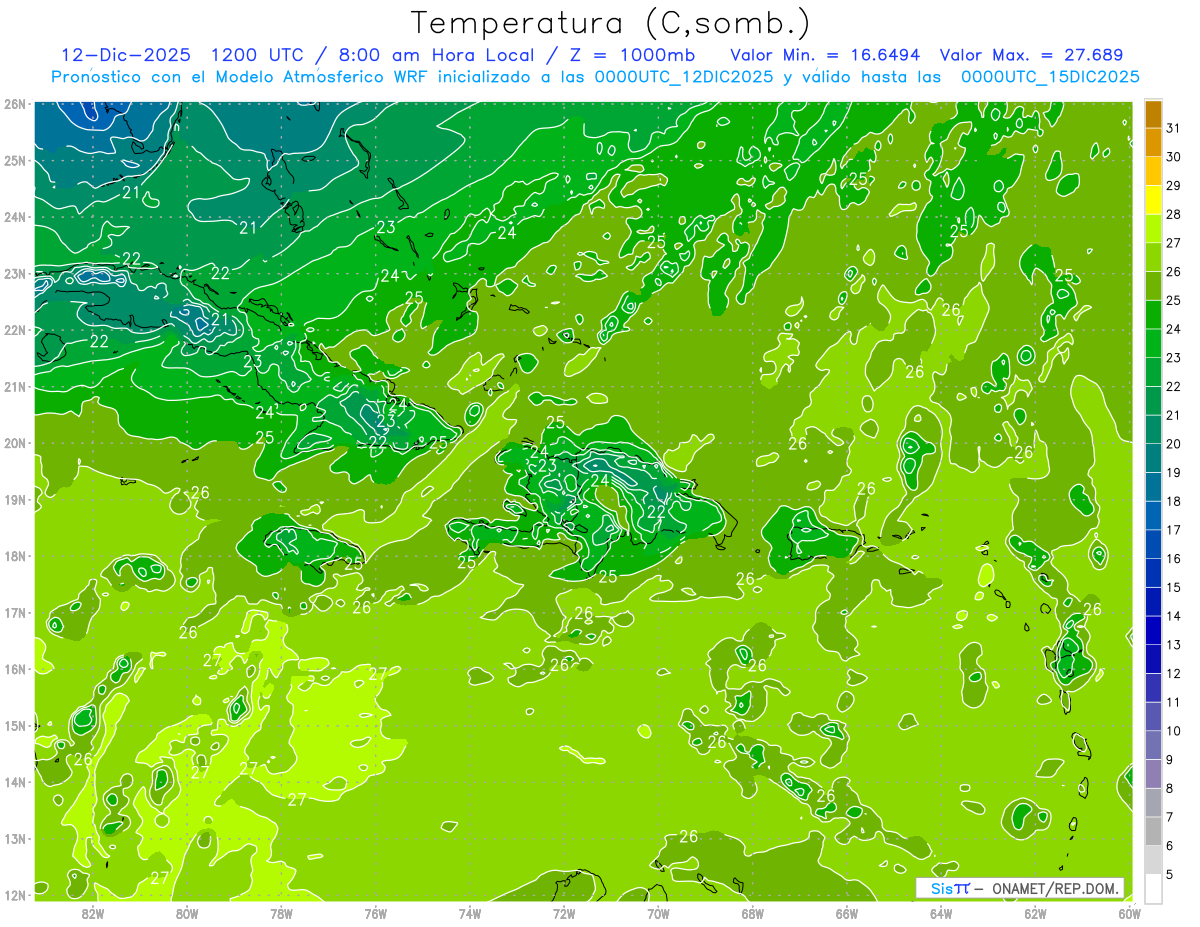
Task: Click the '0000UTC_12DIC2025' initialization time text
Action: tap(684, 77)
